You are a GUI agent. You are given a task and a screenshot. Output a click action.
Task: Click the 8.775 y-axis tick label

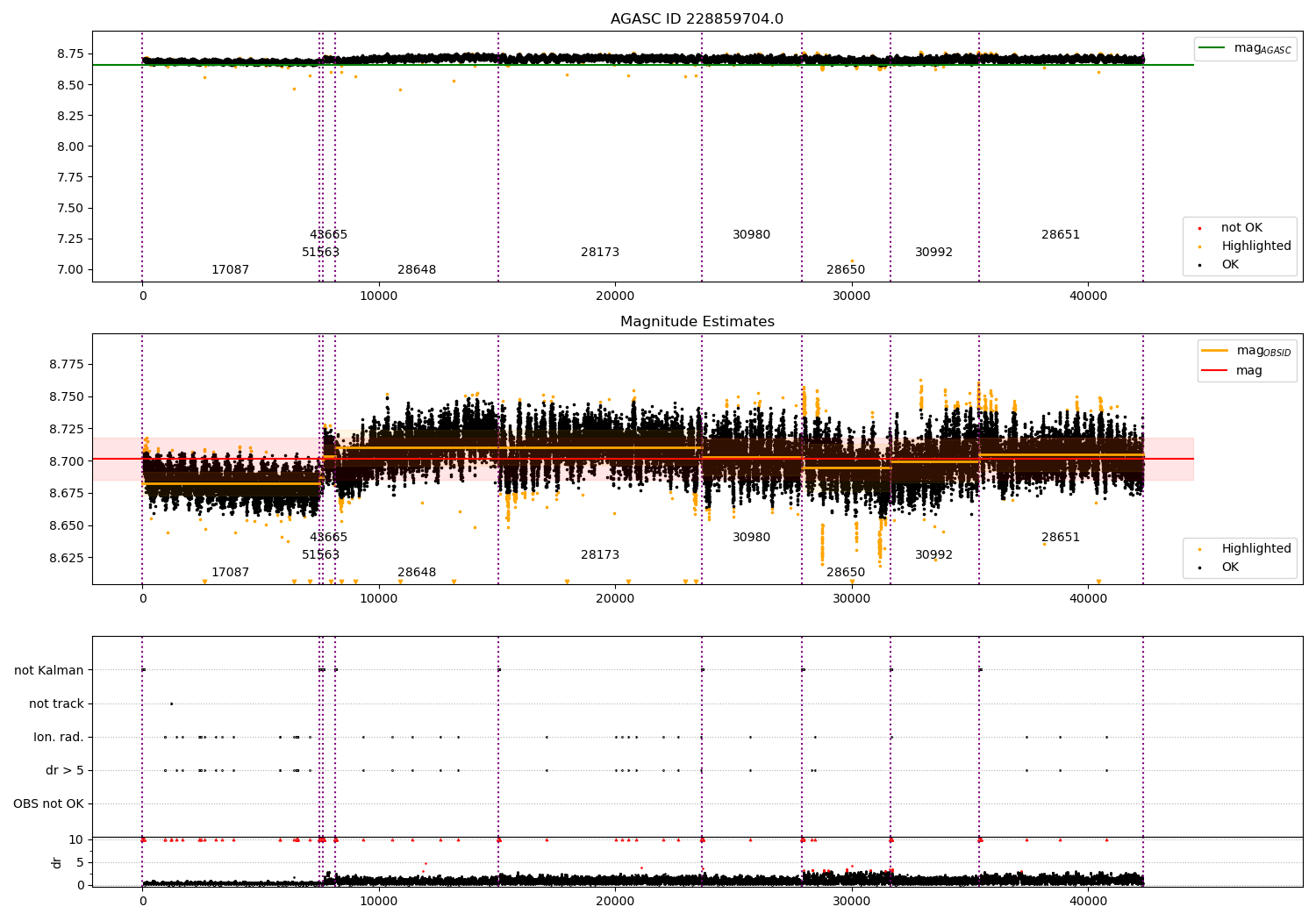click(67, 364)
